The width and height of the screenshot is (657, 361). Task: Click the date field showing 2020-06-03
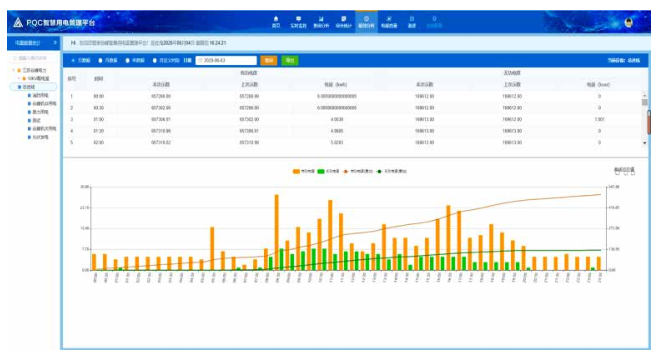pos(226,61)
